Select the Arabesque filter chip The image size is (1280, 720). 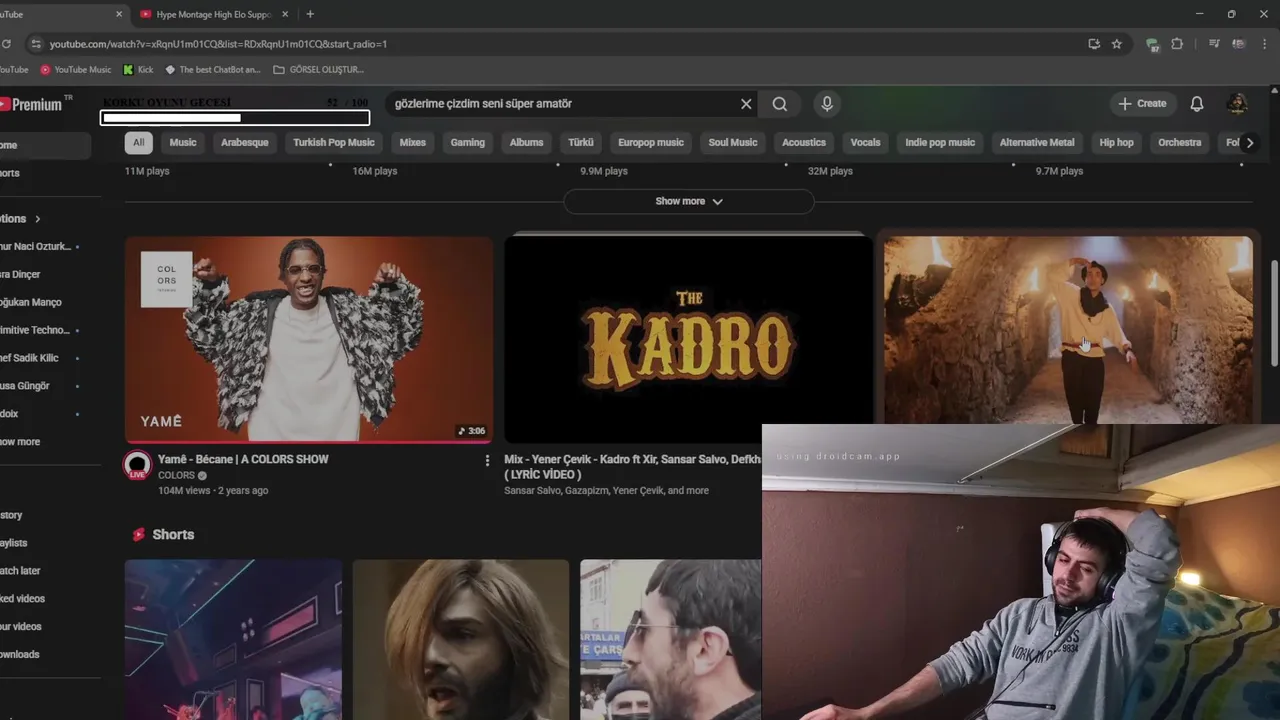tap(245, 143)
